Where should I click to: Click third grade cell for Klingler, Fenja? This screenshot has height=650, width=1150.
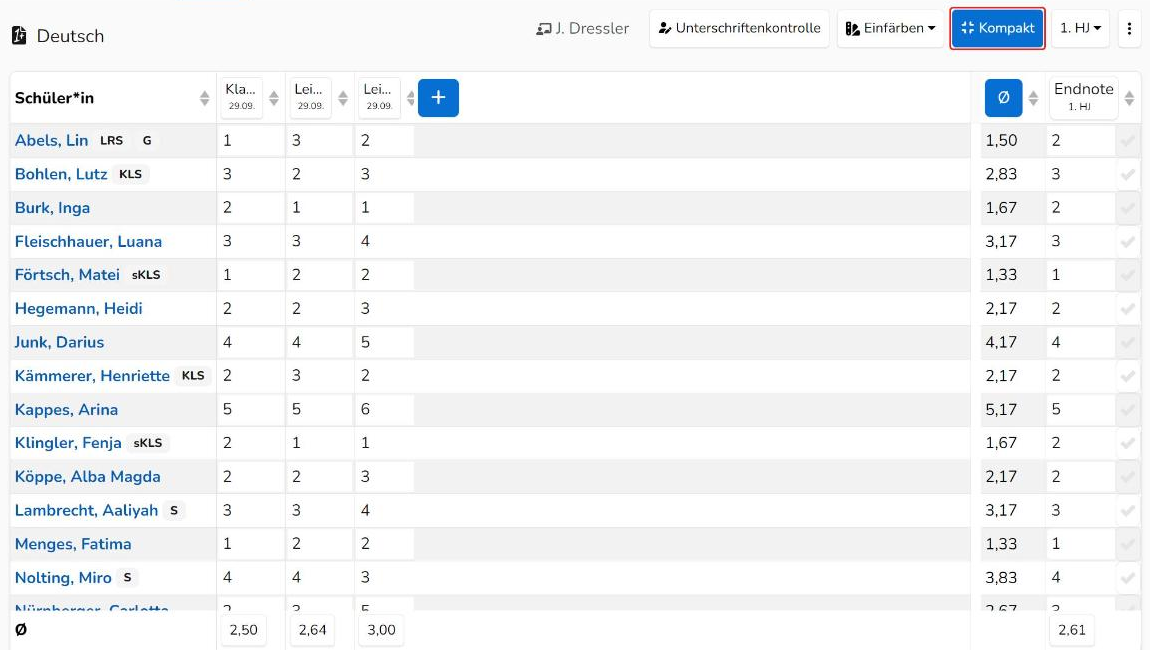384,443
